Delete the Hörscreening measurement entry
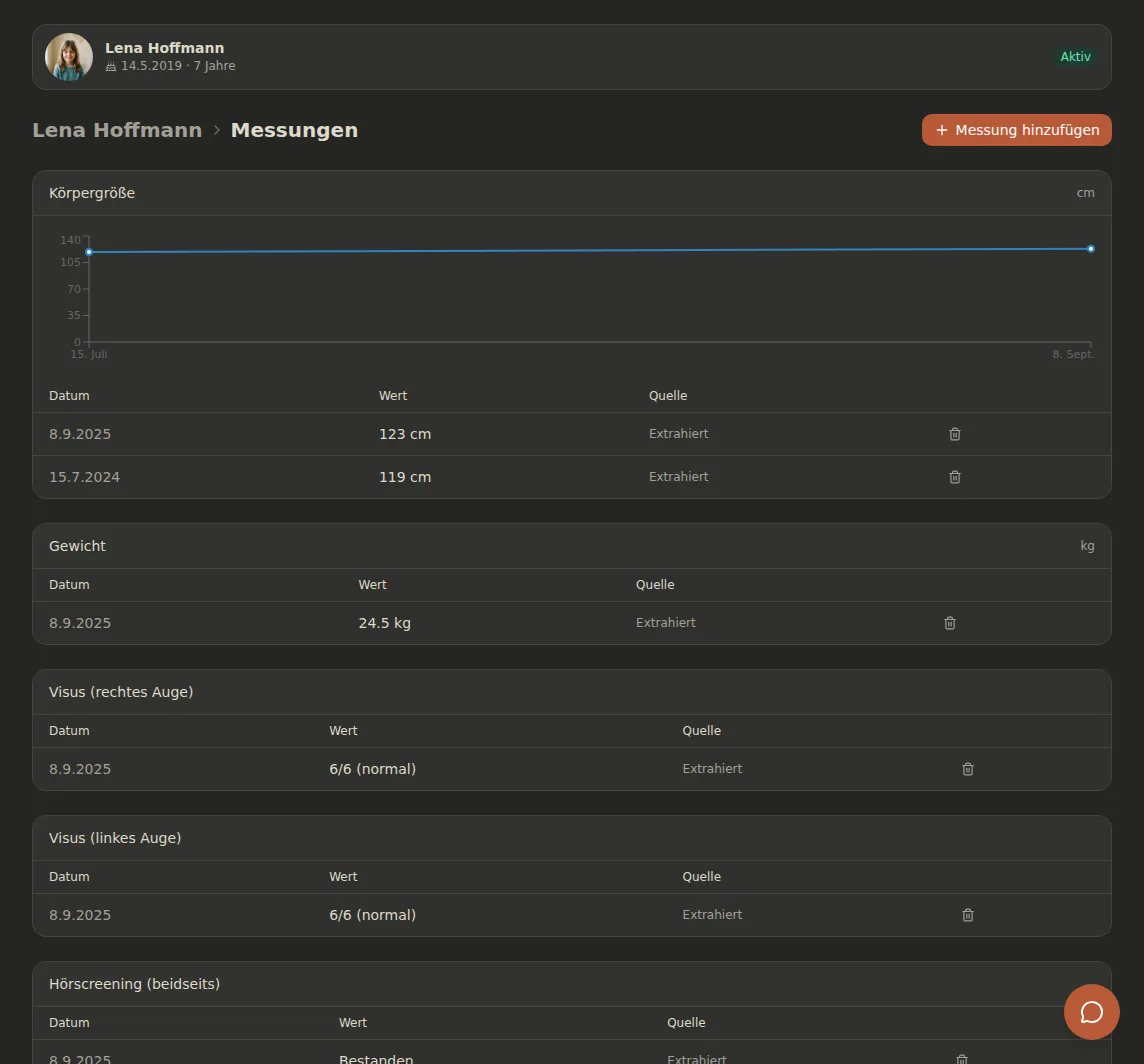 (962, 1059)
